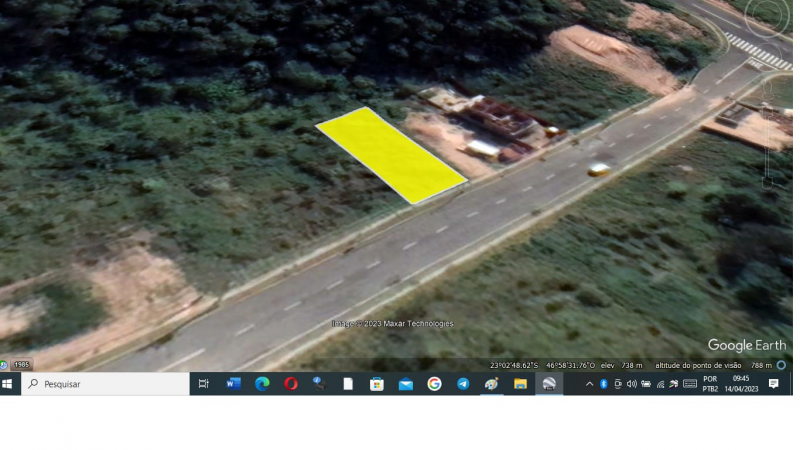Screen dimensions: 800x450
Task: Open the touch keyboard icon
Action: [x=690, y=384]
